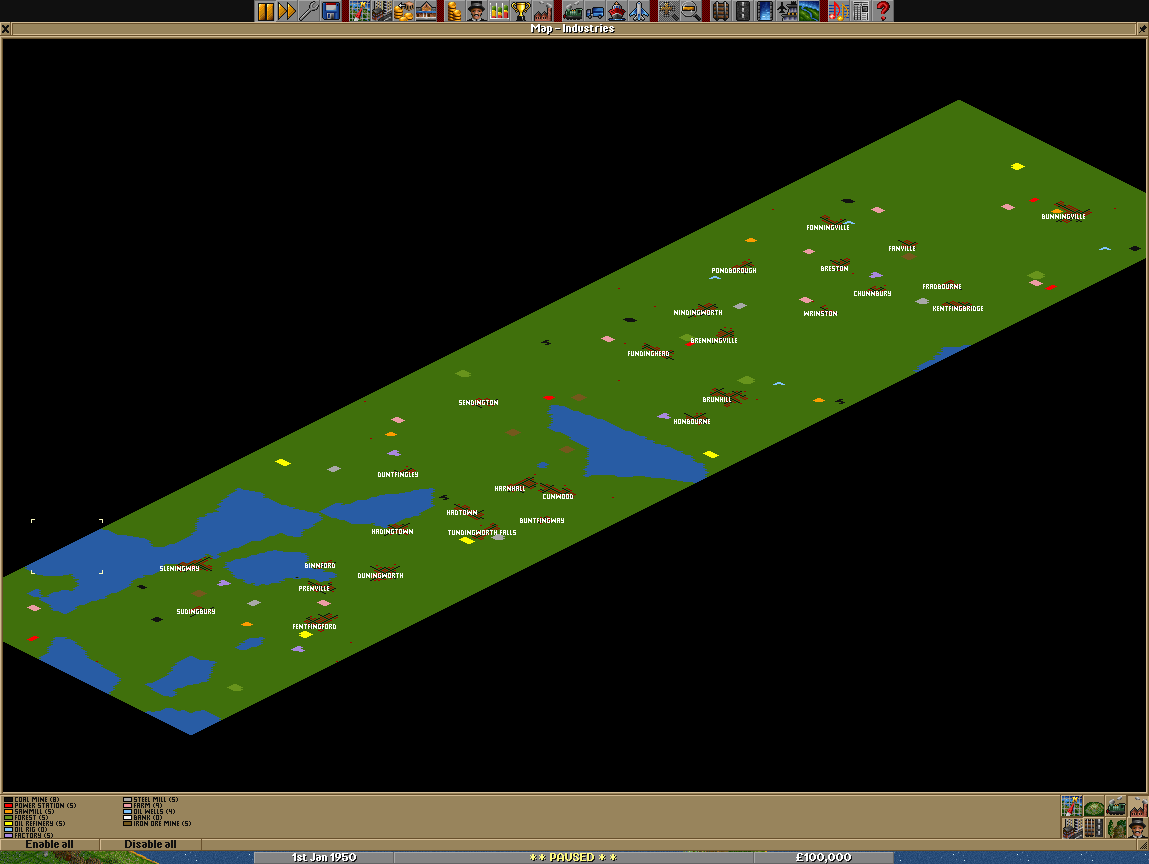Click the Tundingworth Falls label on map
This screenshot has width=1149, height=864.
482,532
